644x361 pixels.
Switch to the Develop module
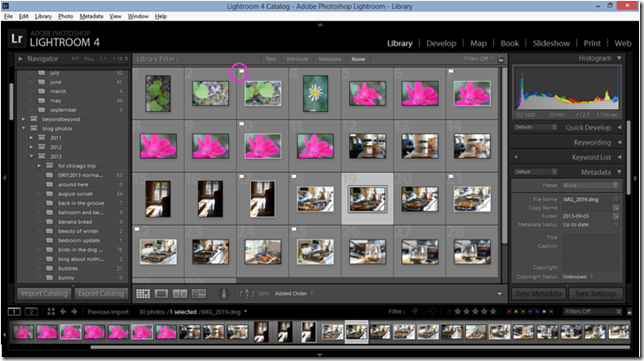[x=441, y=43]
